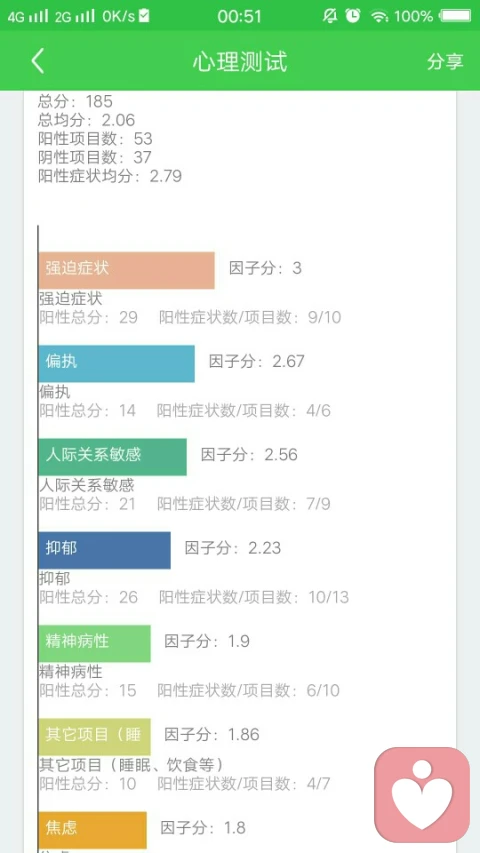Image resolution: width=480 pixels, height=853 pixels.
Task: Tap the 心理测试 page title
Action: pos(240,61)
